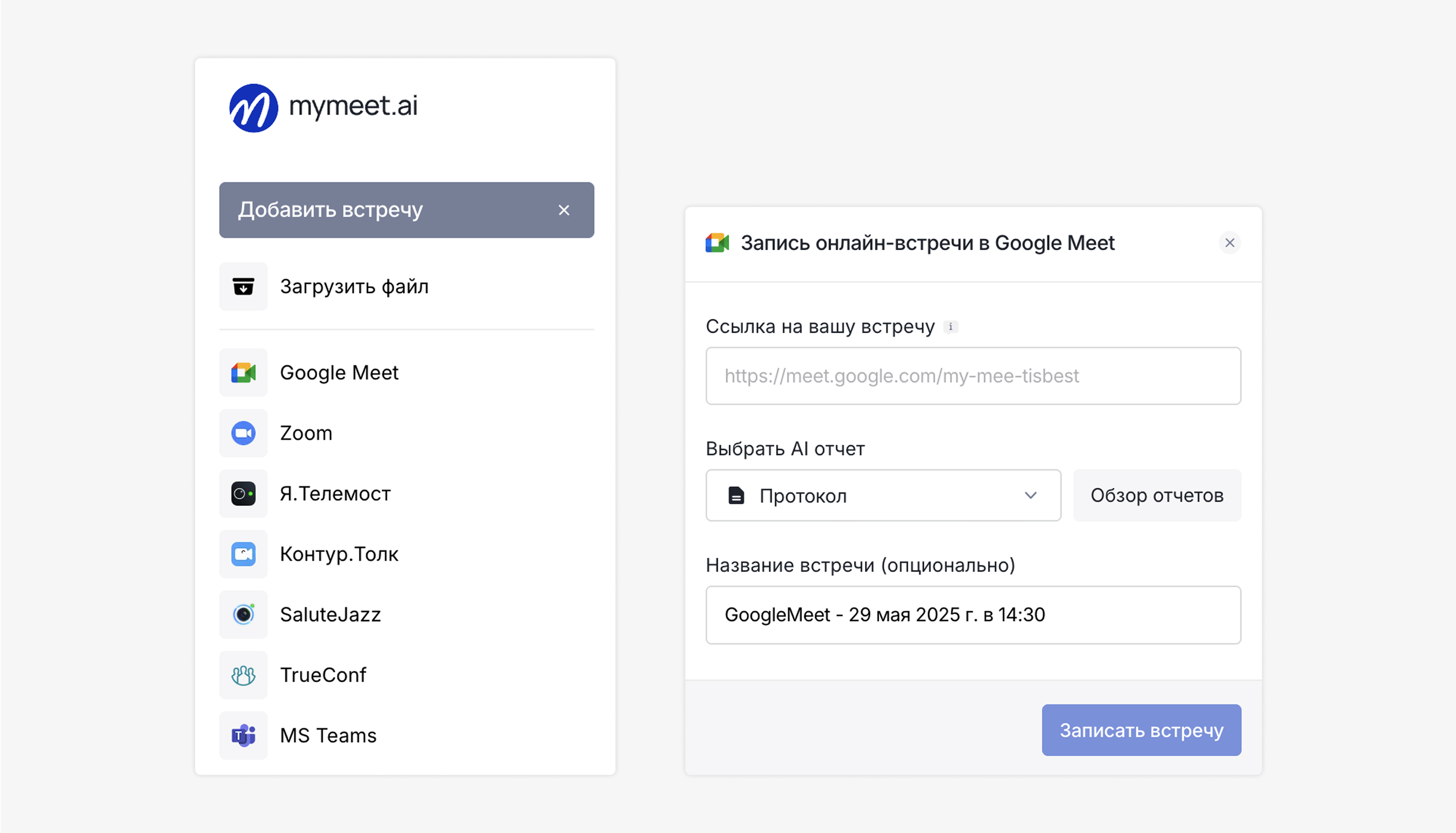The height and width of the screenshot is (833, 1456).
Task: Collapse the Добавить встречу panel with X
Action: [x=564, y=210]
